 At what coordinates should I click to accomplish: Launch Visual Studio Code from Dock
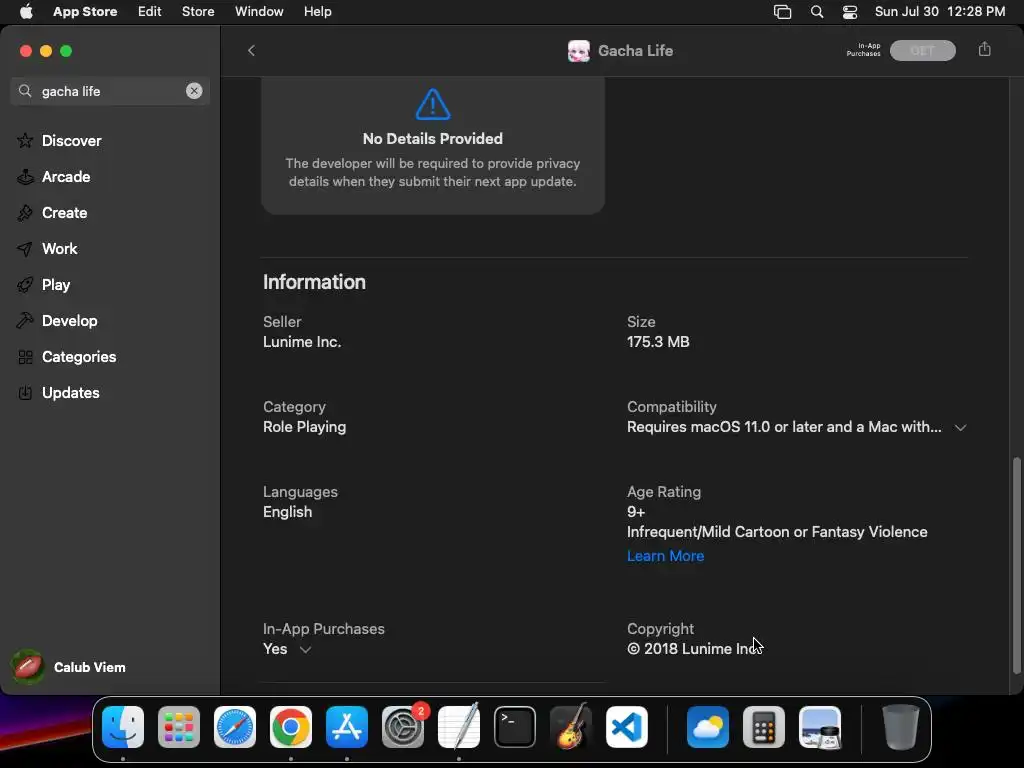(627, 727)
